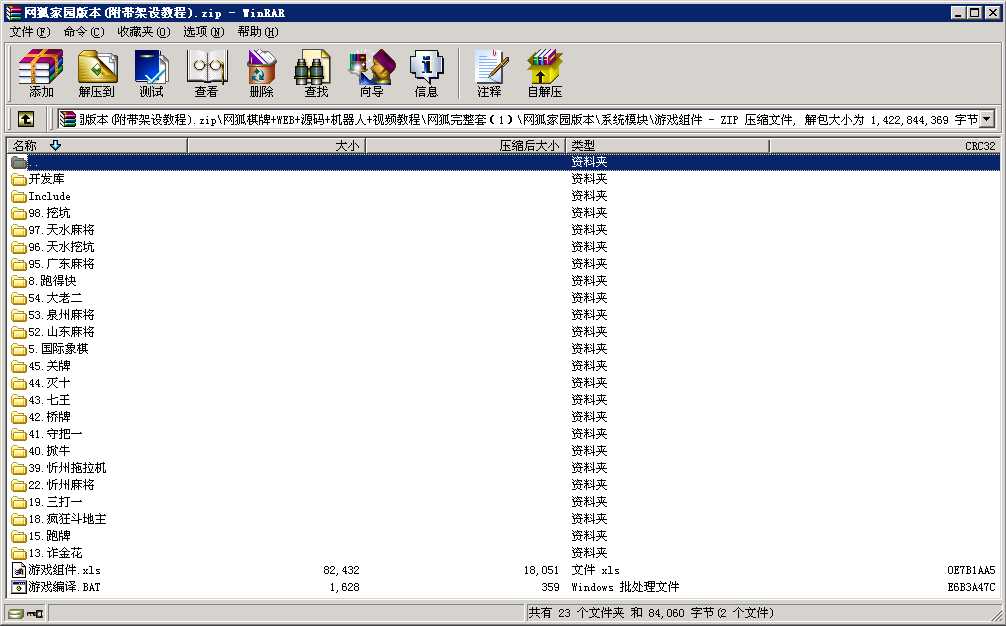Click folder icon for 95.广东麻将
This screenshot has width=1006, height=626.
coord(19,264)
